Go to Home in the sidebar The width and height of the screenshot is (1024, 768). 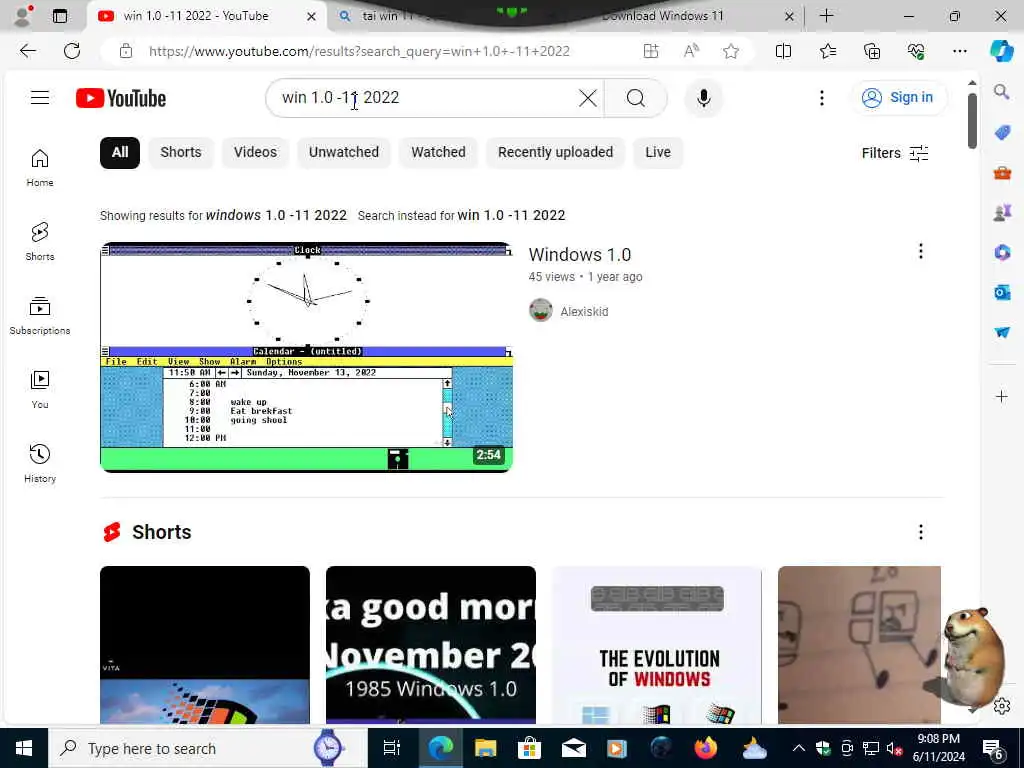pos(40,167)
